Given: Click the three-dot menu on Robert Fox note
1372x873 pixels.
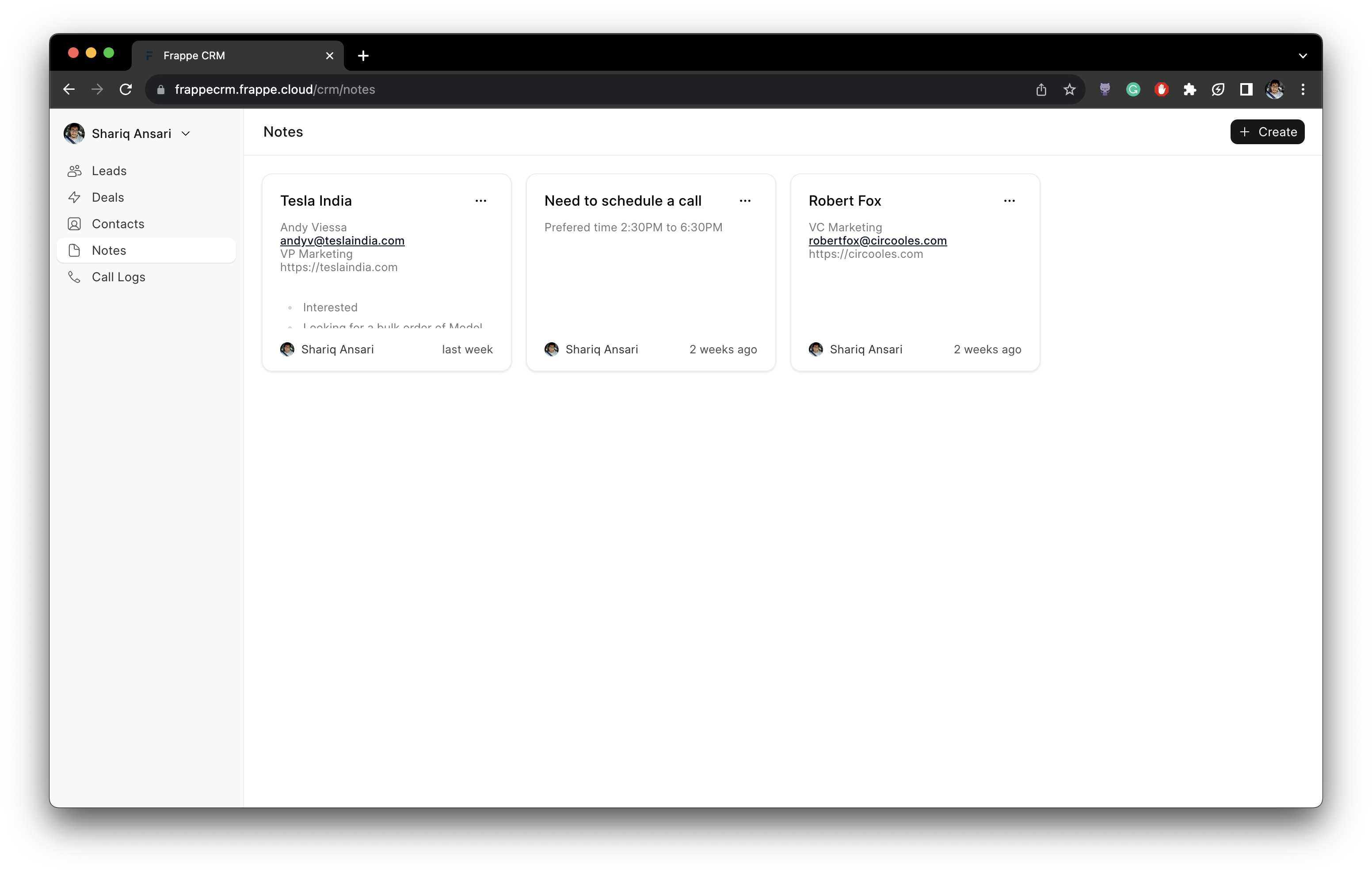Looking at the screenshot, I should click(x=1008, y=201).
